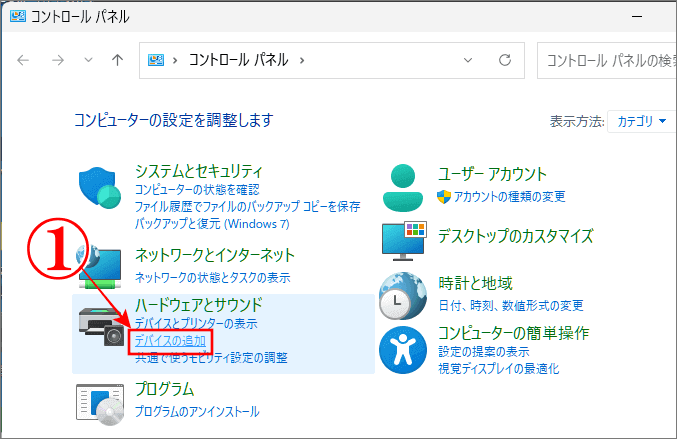The image size is (677, 439).
Task: Open デバイスとプリンターの表示 link
Action: 196,324
